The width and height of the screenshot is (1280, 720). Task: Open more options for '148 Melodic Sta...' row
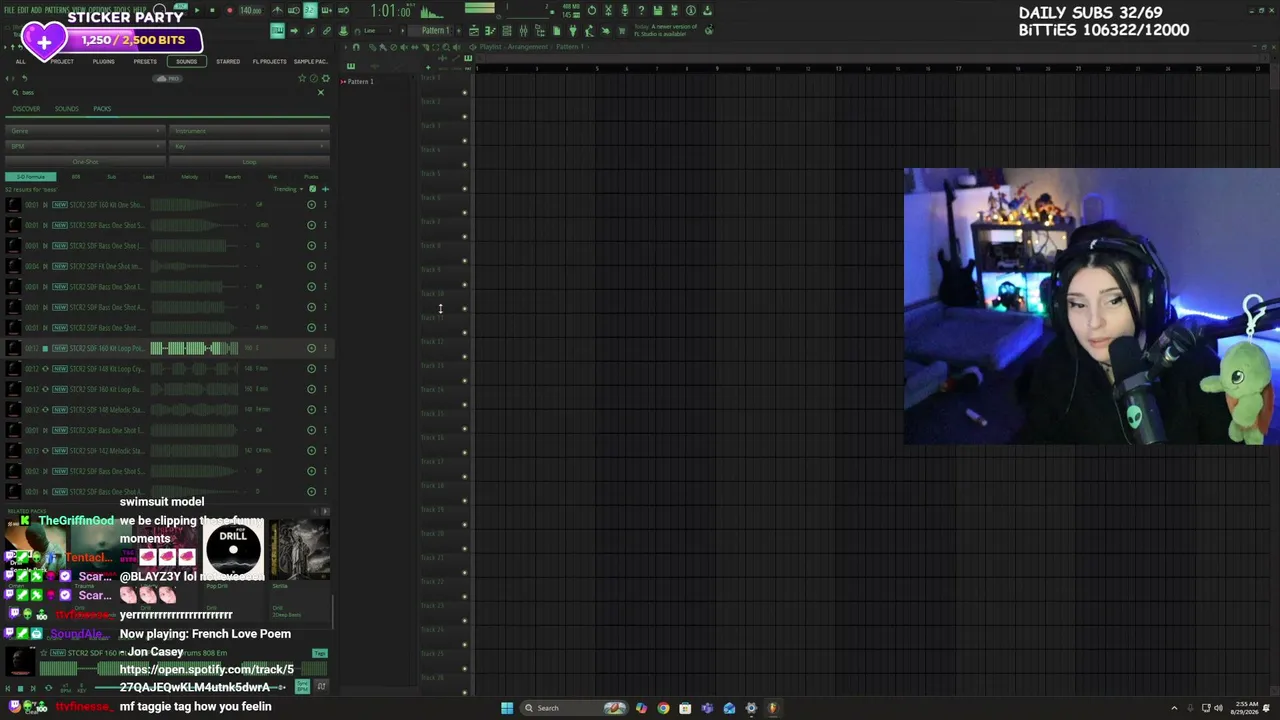click(324, 410)
